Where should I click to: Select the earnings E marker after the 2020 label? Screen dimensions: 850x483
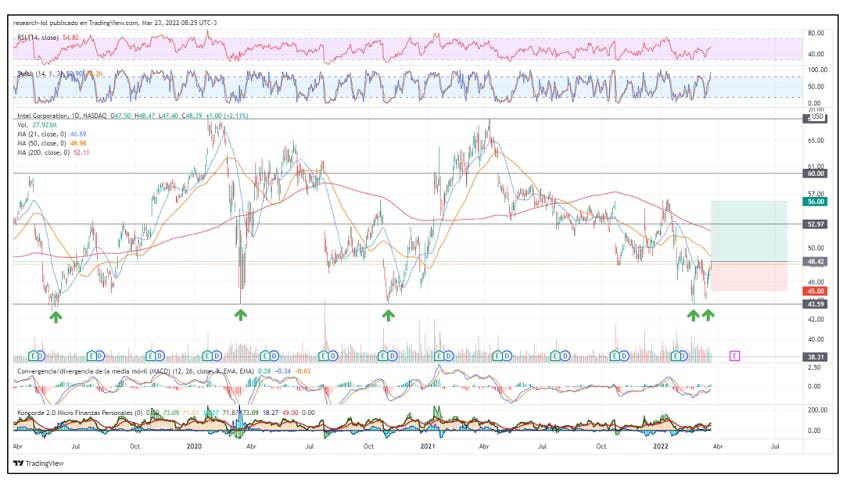[208, 356]
